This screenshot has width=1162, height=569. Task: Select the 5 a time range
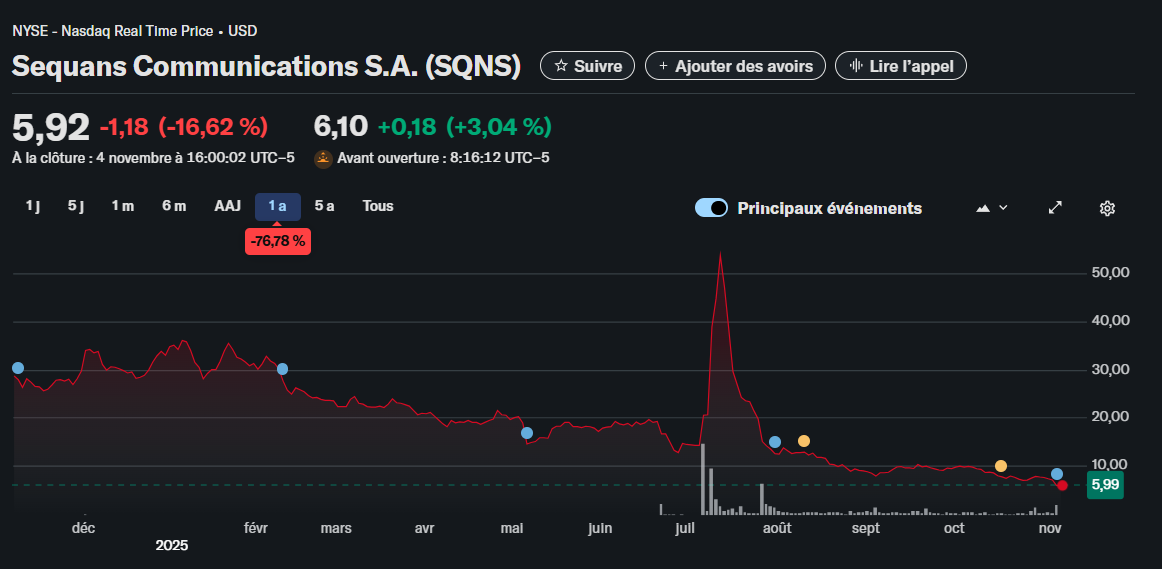click(x=325, y=206)
